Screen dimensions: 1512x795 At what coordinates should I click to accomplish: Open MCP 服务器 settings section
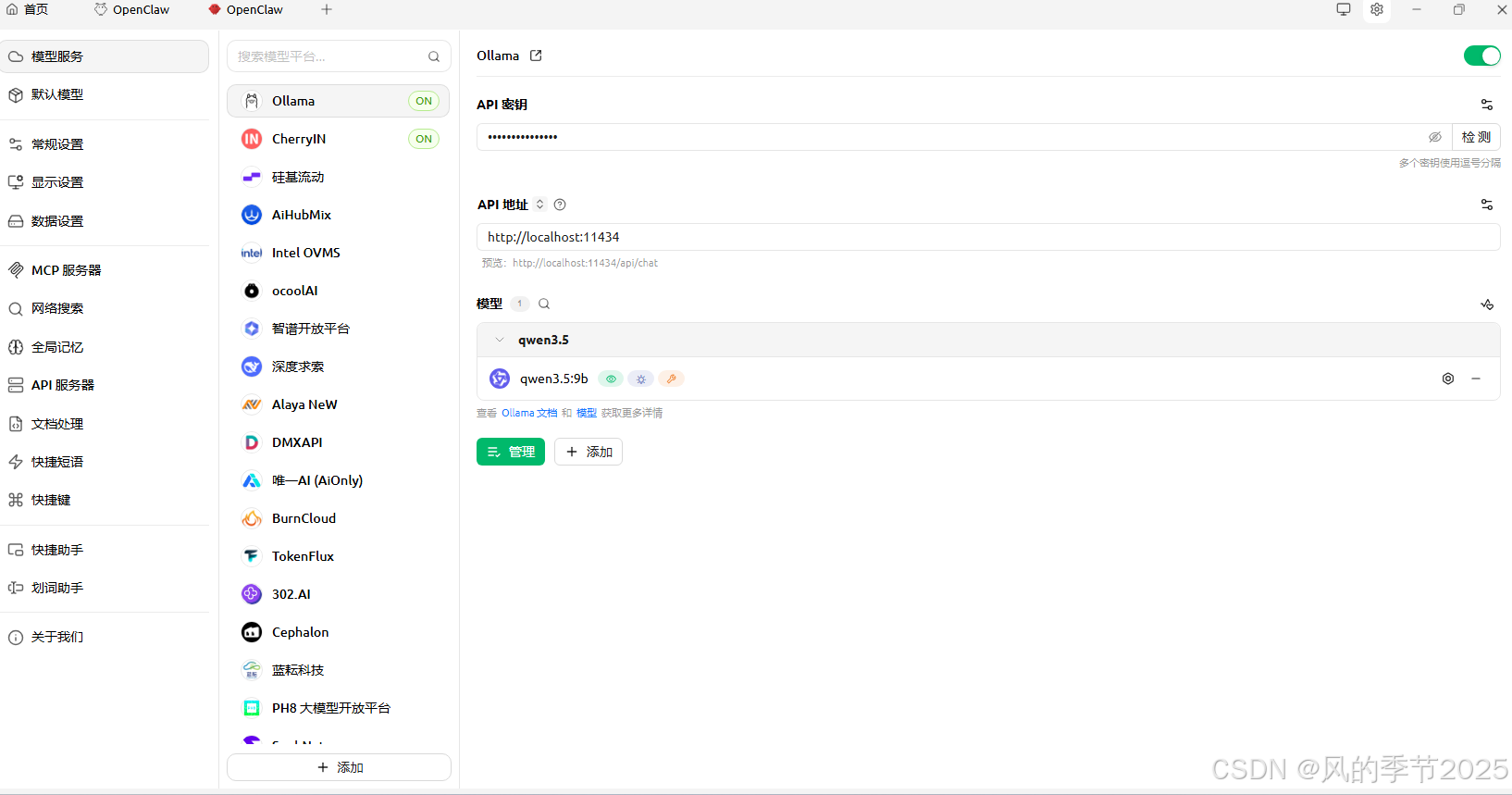click(105, 270)
